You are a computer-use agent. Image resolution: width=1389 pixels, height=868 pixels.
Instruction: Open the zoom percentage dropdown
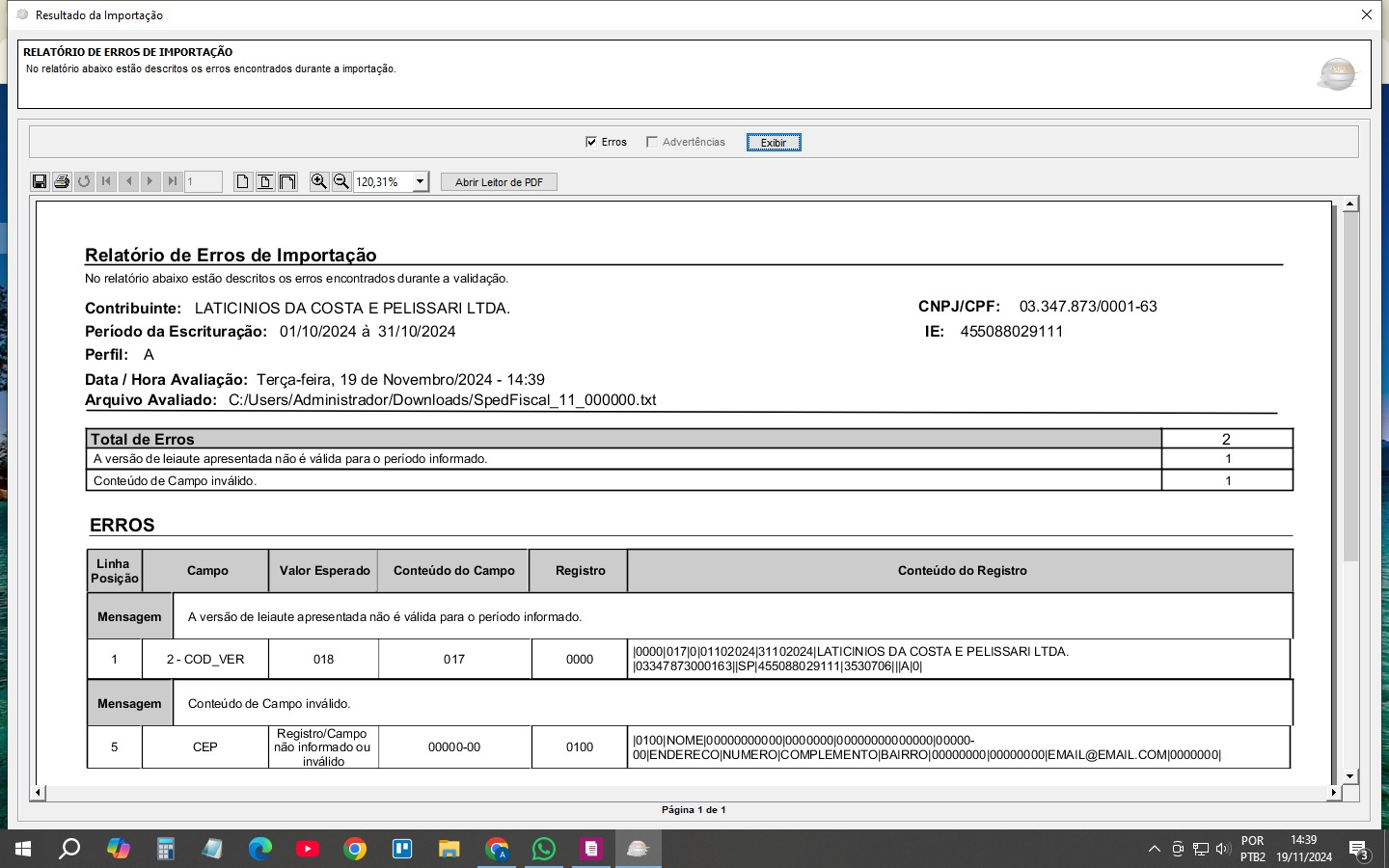tap(420, 181)
